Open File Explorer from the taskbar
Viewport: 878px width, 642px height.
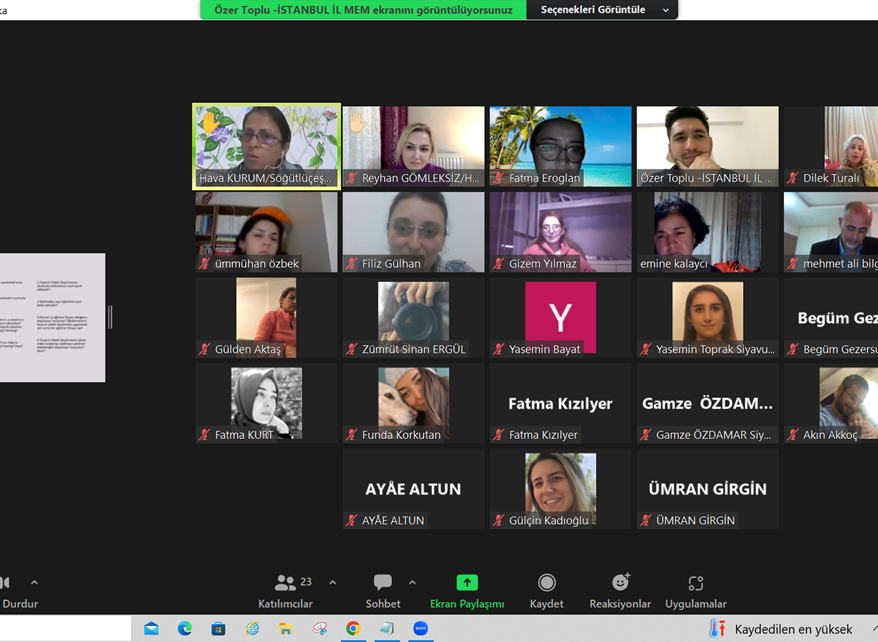coord(286,629)
